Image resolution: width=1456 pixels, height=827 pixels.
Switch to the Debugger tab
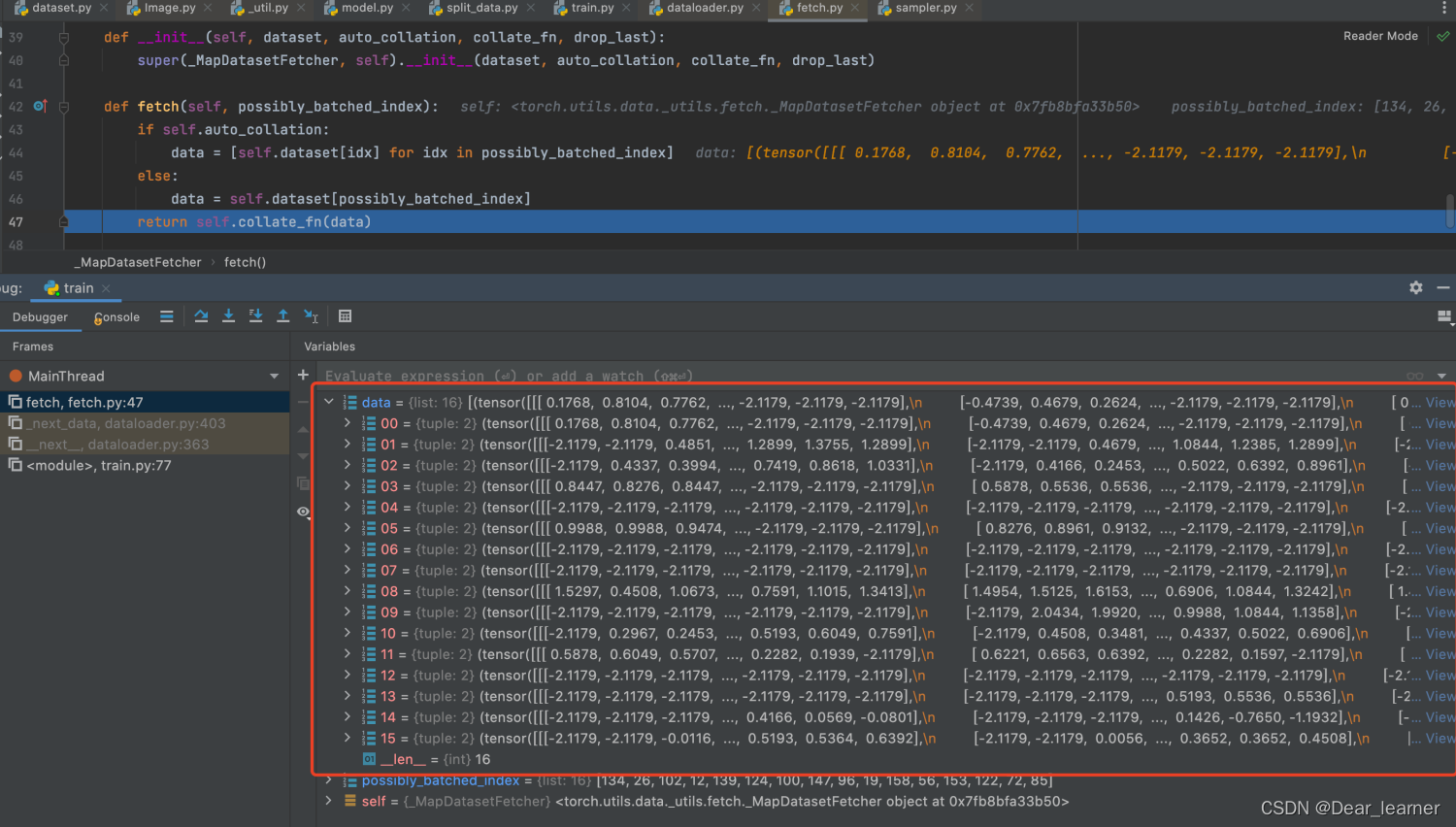point(40,317)
